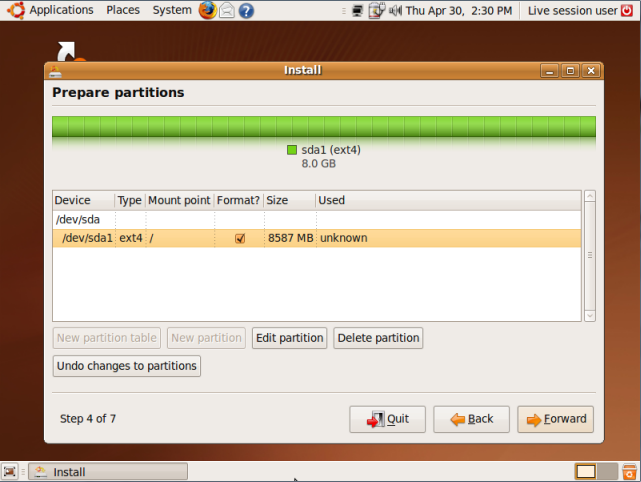Image resolution: width=641 pixels, height=482 pixels.
Task: Open the Live session user menu
Action: point(572,11)
